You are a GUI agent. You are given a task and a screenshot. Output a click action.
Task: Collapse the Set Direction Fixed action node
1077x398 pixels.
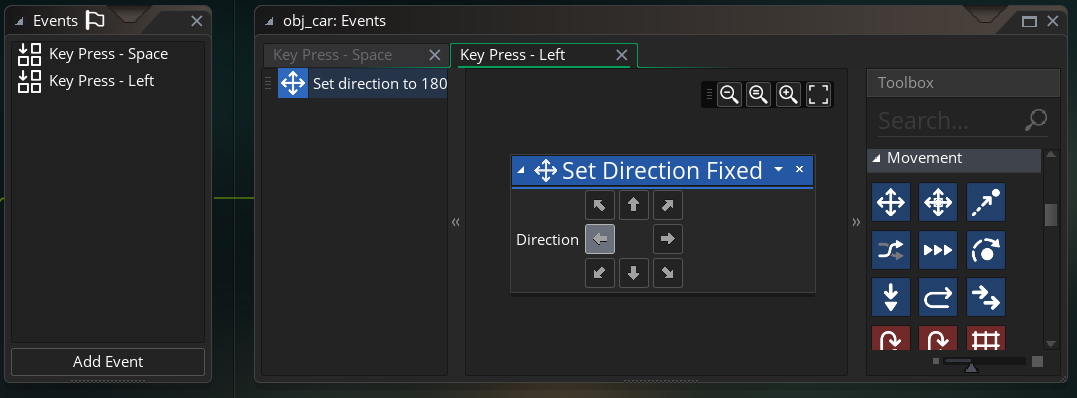[x=521, y=170]
